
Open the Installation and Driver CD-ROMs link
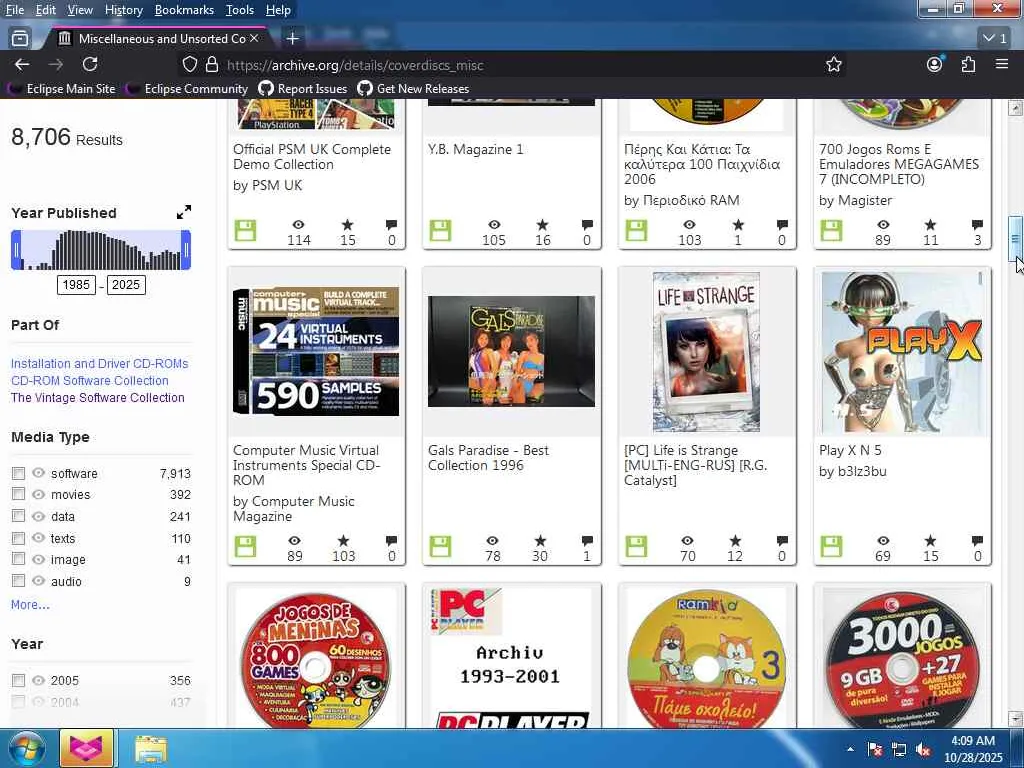point(99,364)
